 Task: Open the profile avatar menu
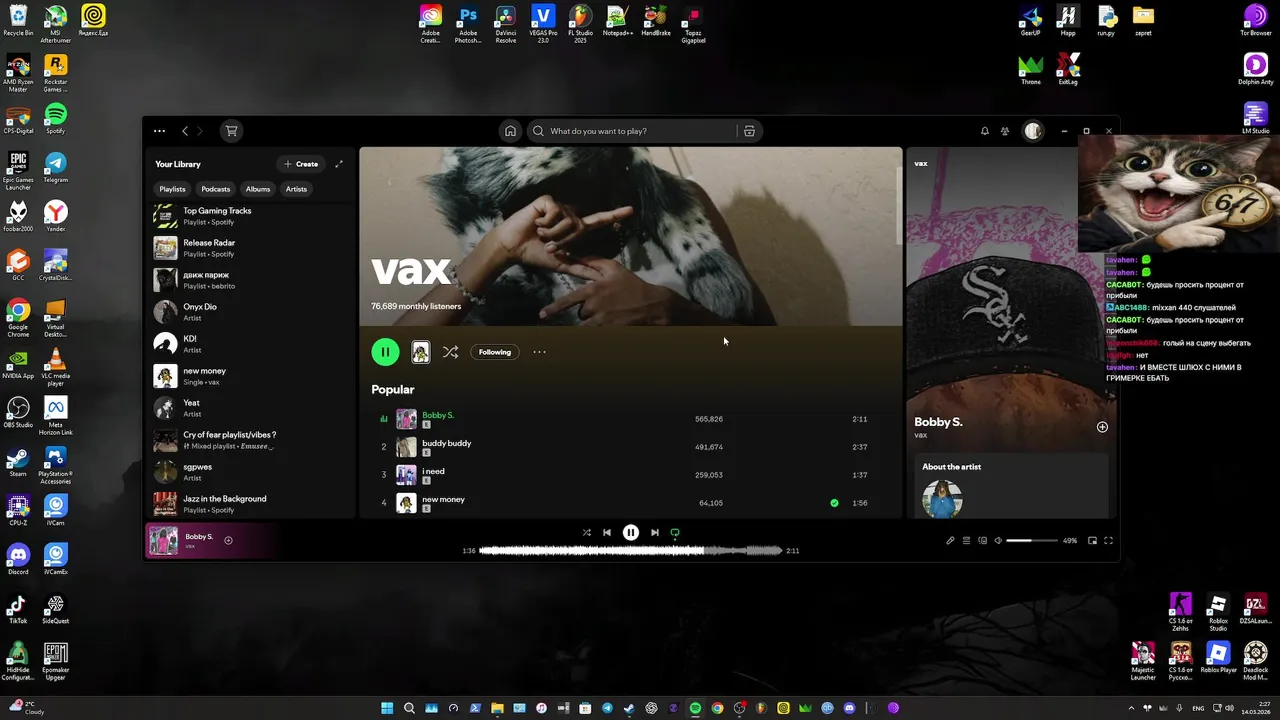[x=1033, y=131]
